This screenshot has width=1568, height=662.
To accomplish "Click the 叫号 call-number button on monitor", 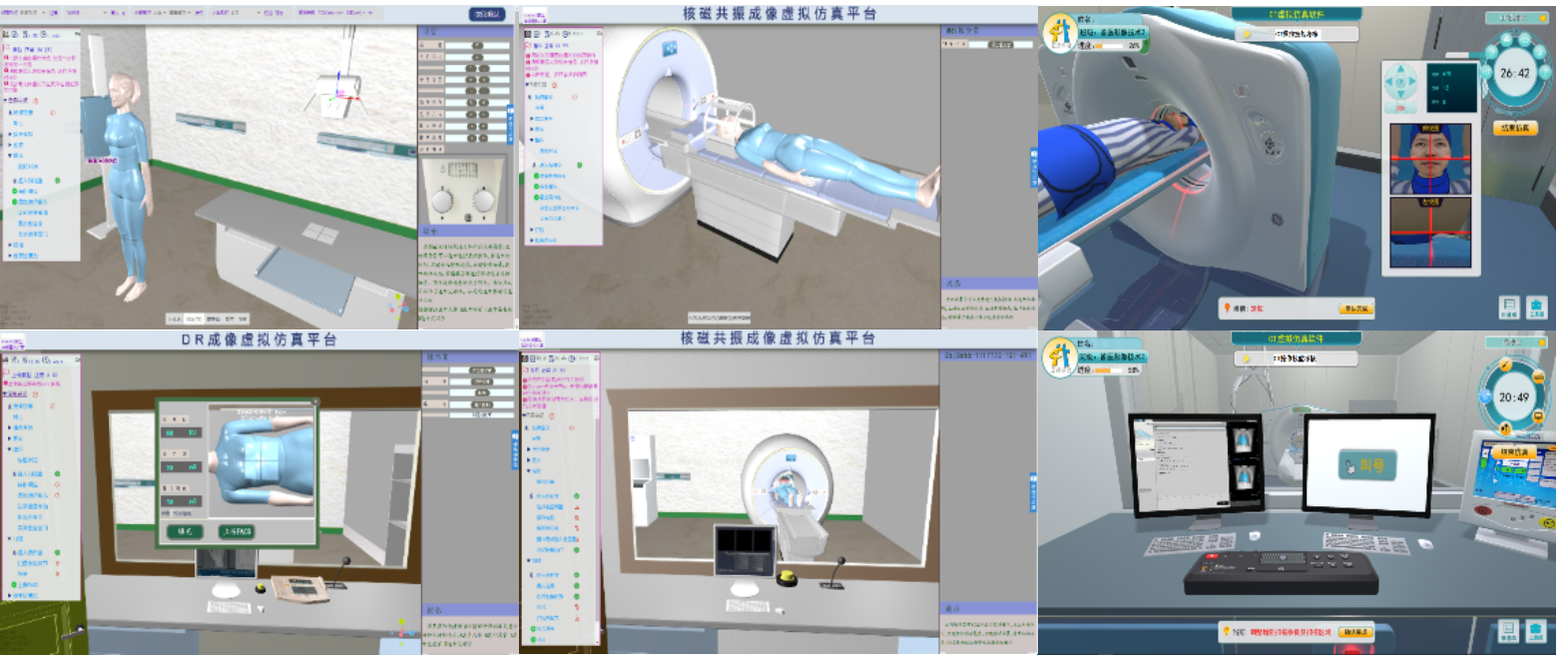I will 1366,465.
